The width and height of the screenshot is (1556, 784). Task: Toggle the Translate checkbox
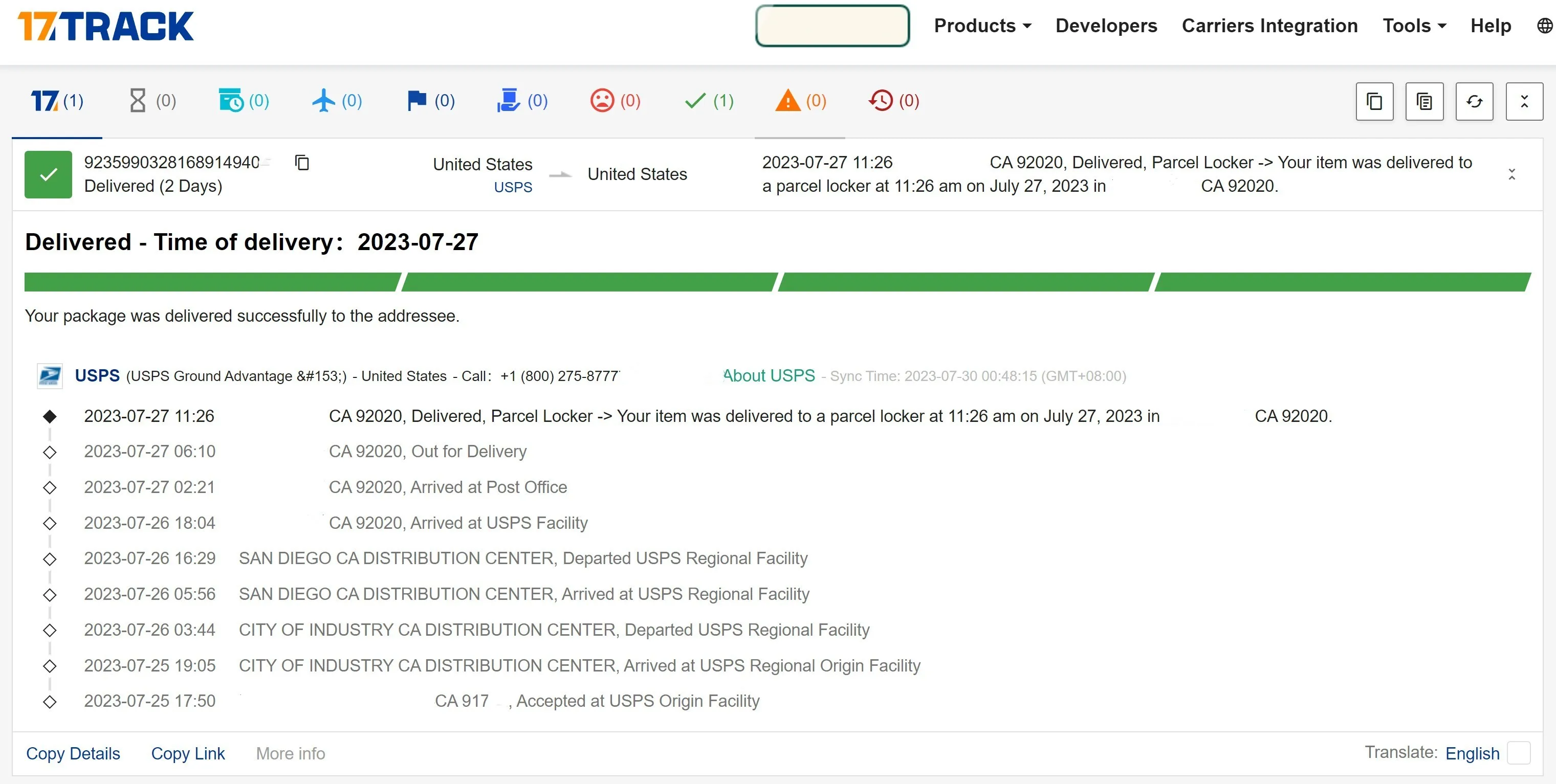(1519, 753)
